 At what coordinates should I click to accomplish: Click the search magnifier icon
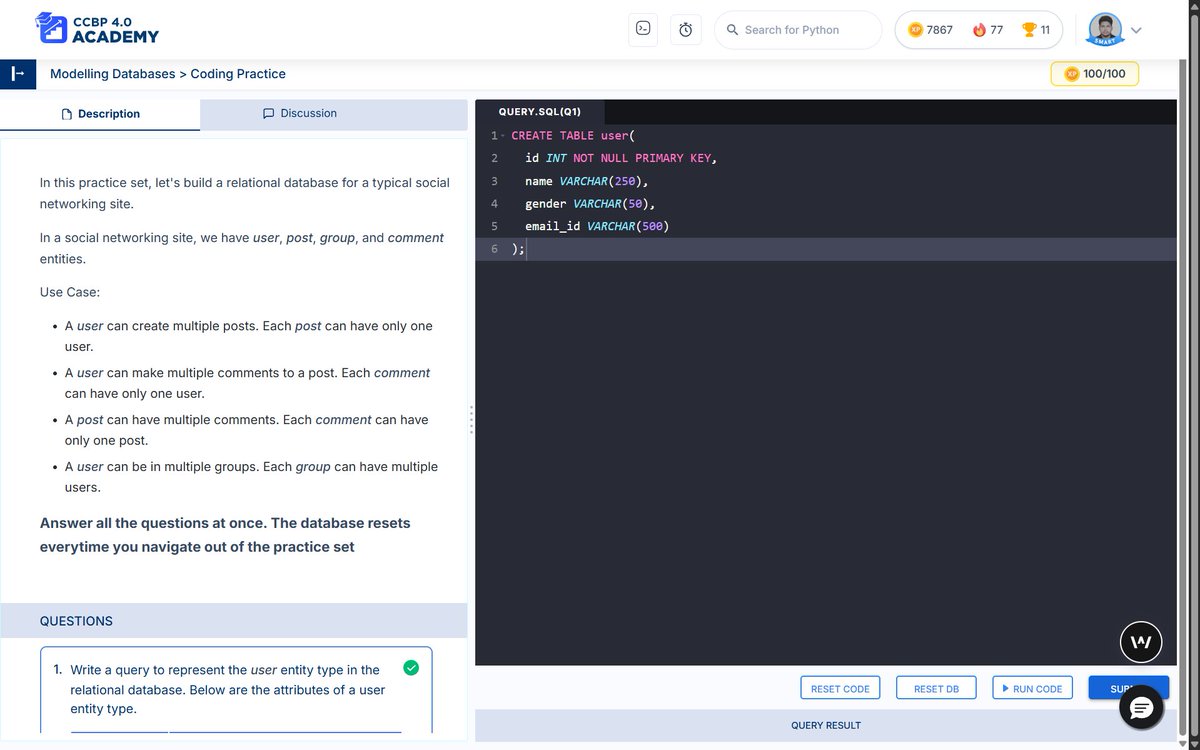[x=730, y=29]
